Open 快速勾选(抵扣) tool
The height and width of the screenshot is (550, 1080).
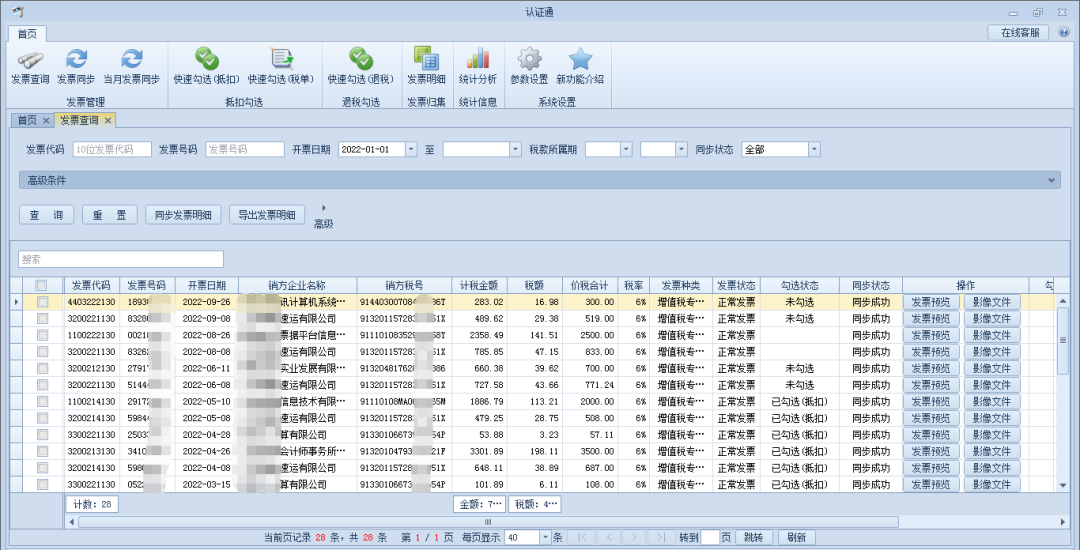[207, 67]
